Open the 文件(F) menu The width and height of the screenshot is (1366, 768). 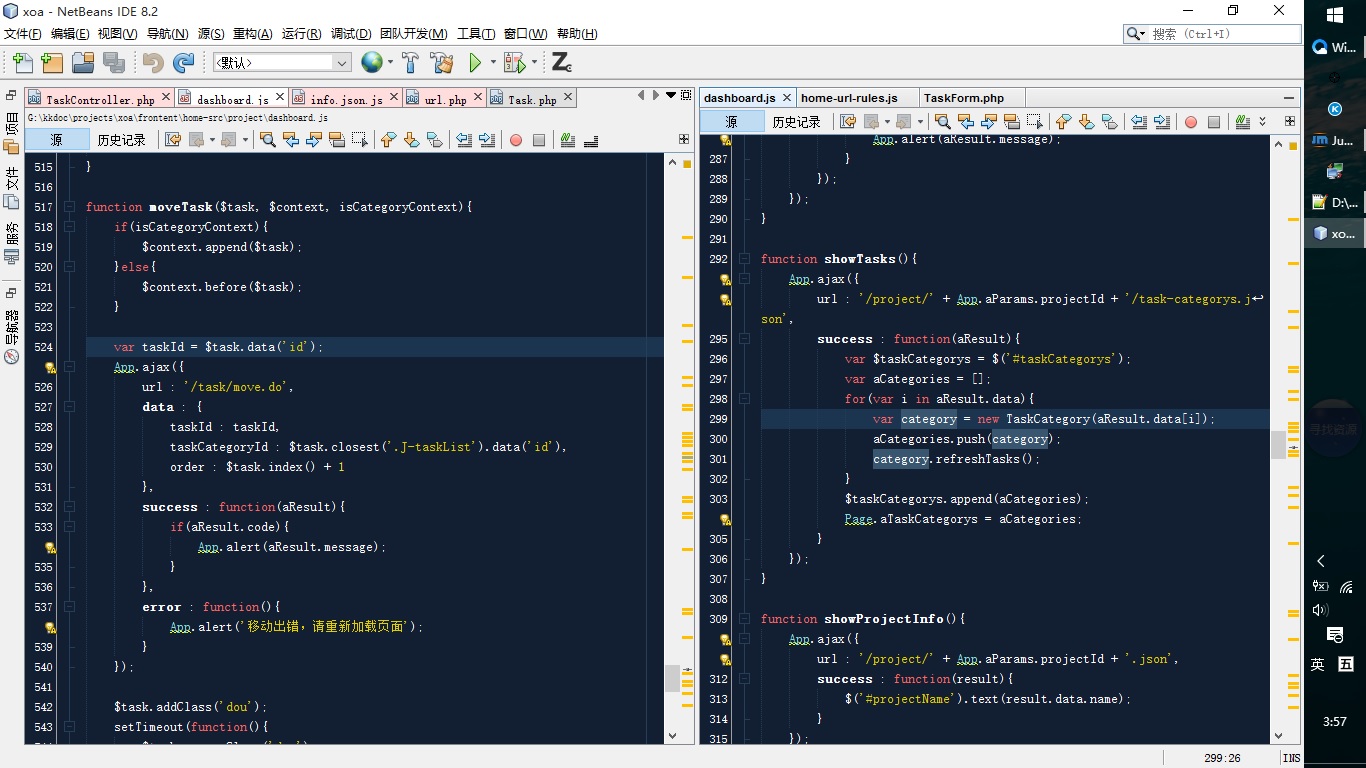(x=23, y=34)
